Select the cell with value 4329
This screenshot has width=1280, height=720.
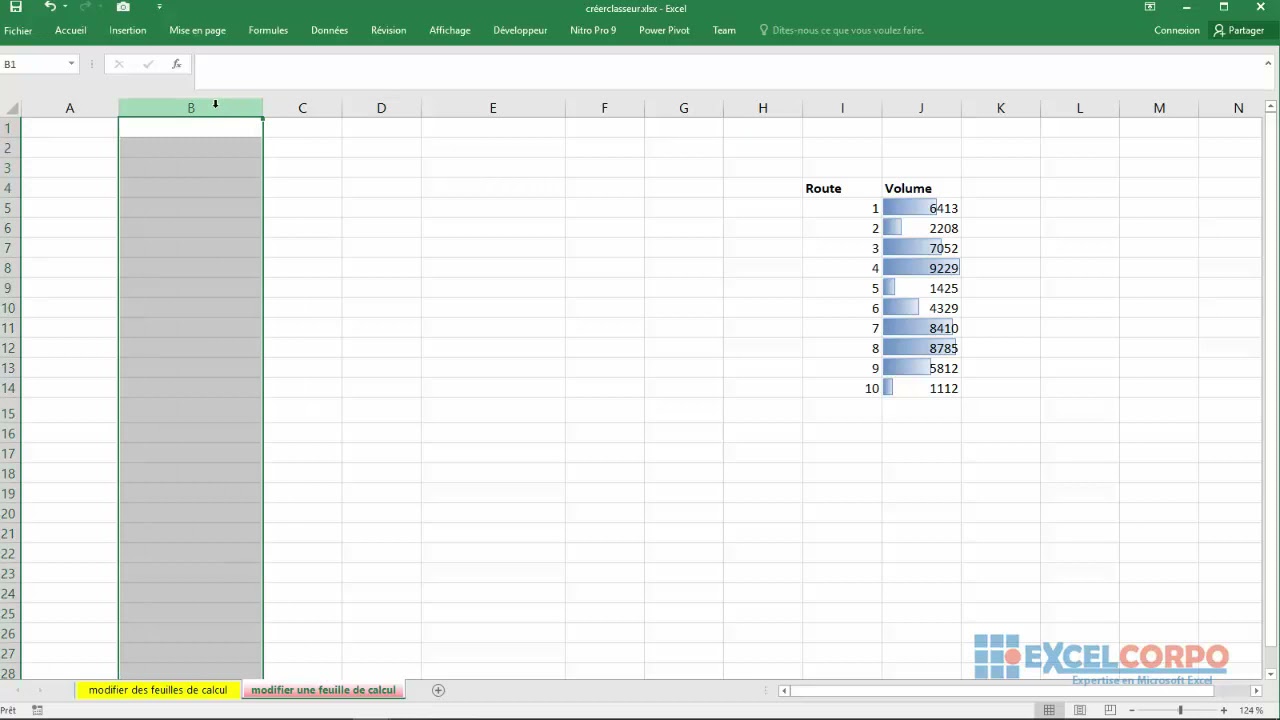921,308
